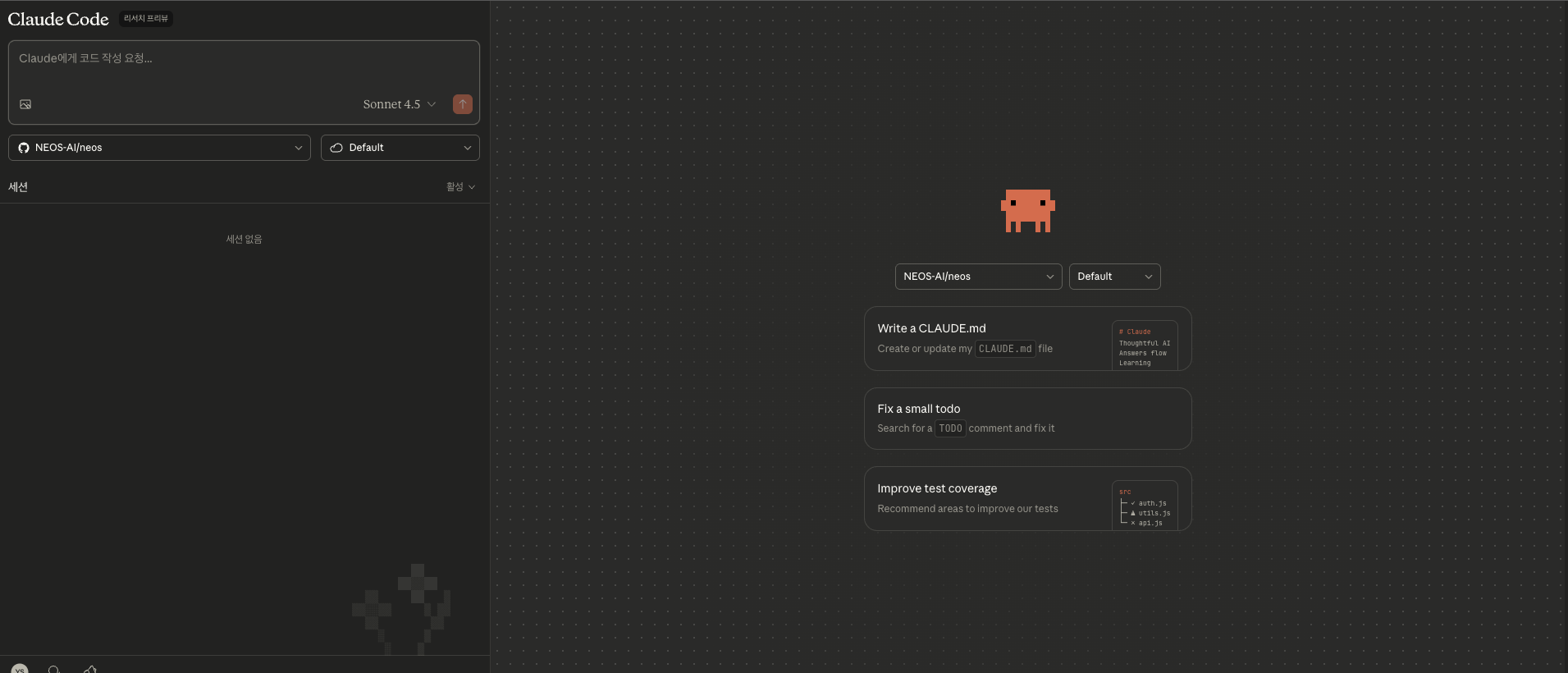Screen dimensions: 1568x673
Task: Choose the Fix a small todo suggestion
Action: pos(1027,419)
